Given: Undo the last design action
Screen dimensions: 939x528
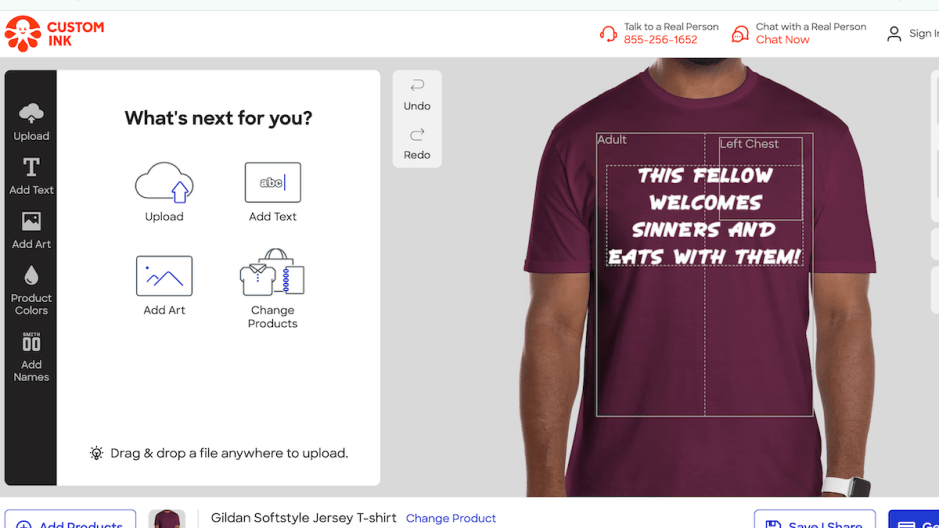Looking at the screenshot, I should click(x=417, y=94).
